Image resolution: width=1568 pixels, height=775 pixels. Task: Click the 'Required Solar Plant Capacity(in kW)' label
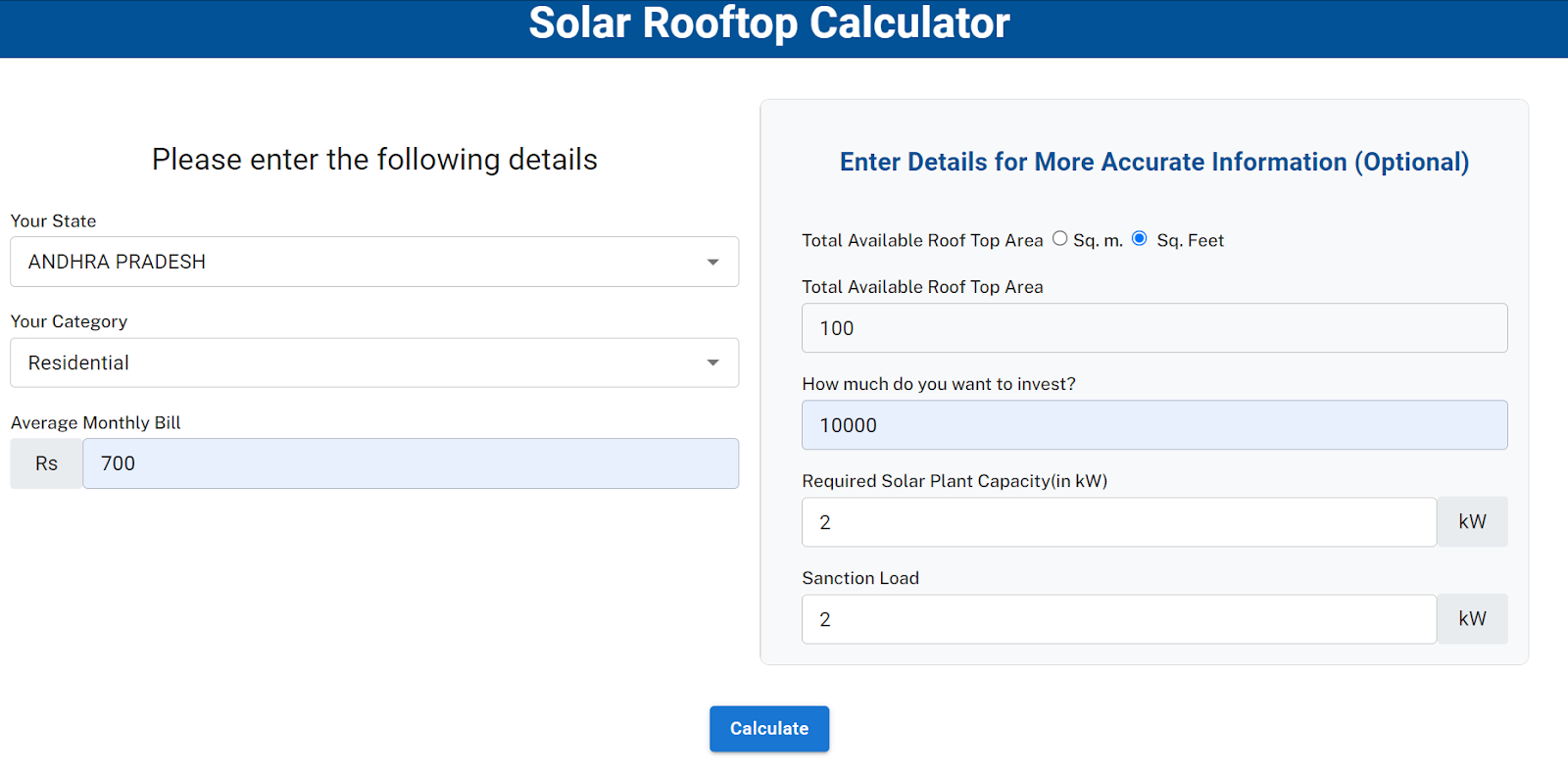coord(955,481)
